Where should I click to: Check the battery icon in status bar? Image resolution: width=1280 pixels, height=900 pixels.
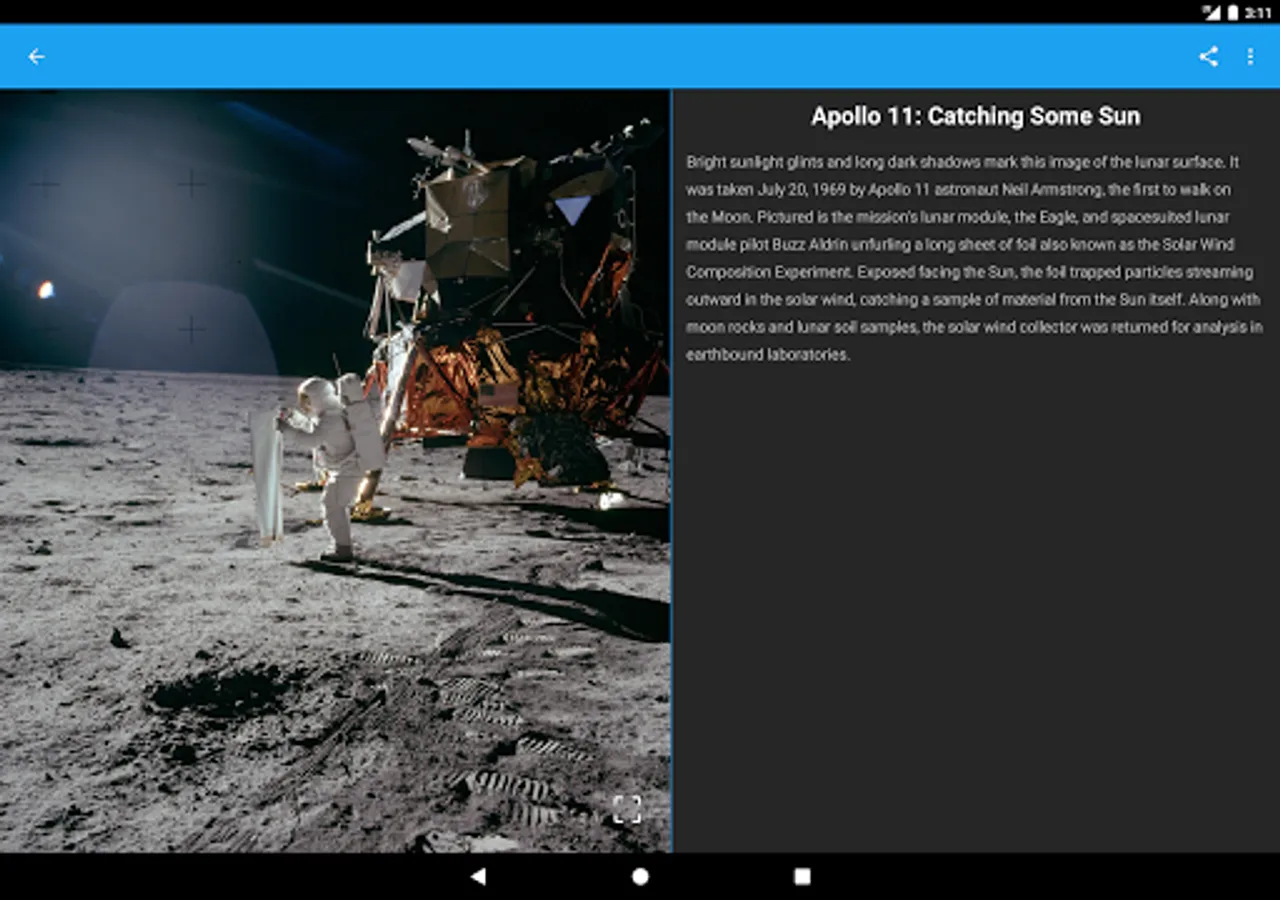[1233, 12]
